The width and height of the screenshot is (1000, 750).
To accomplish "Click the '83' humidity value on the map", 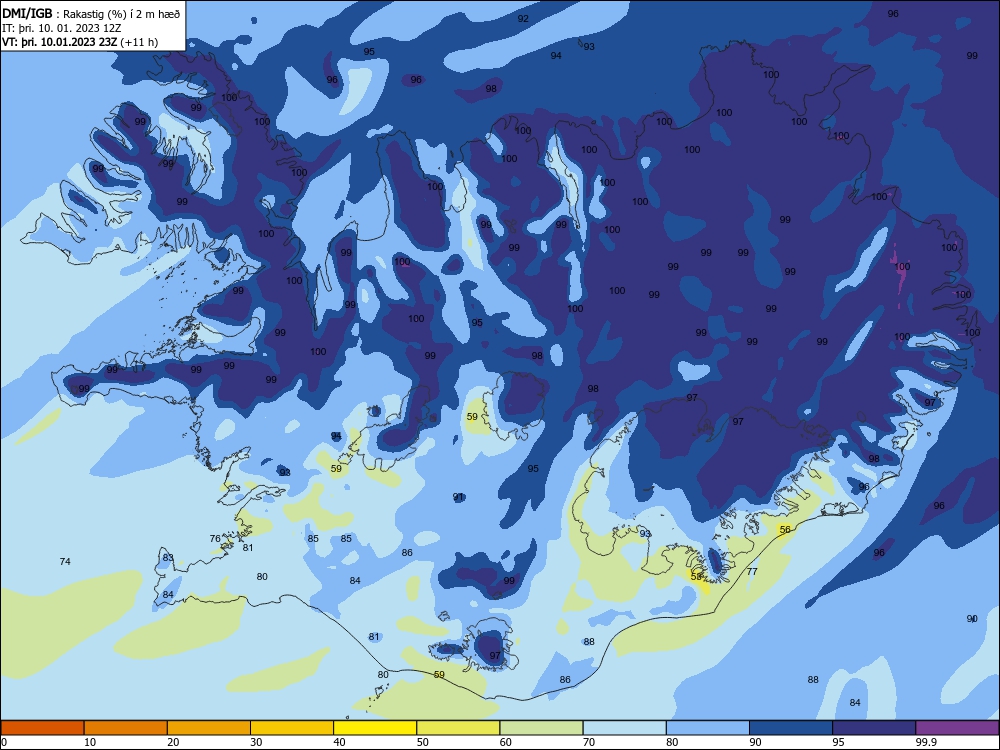I will 168,557.
